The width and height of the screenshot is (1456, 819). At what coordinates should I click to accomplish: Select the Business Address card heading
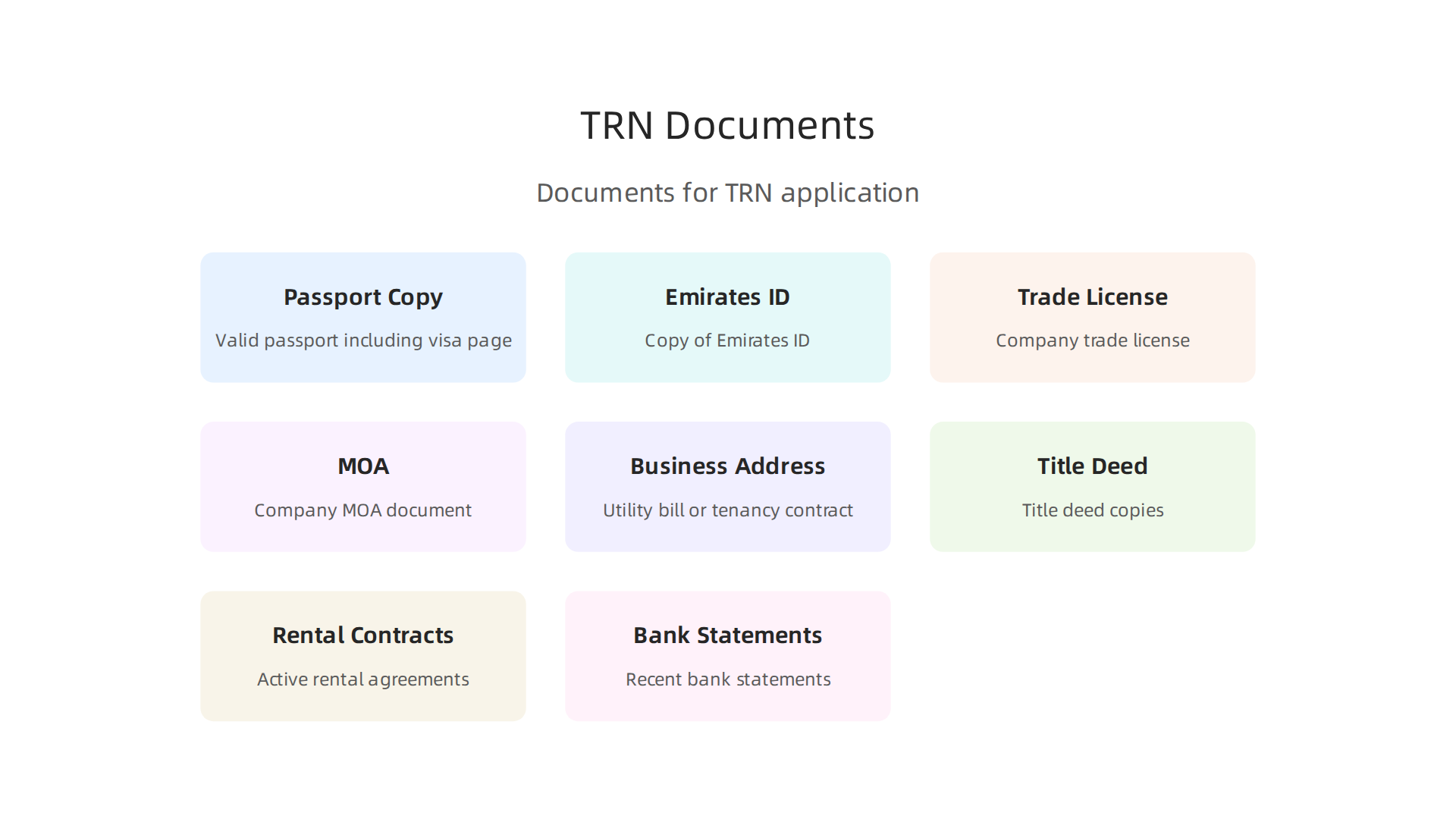[727, 466]
